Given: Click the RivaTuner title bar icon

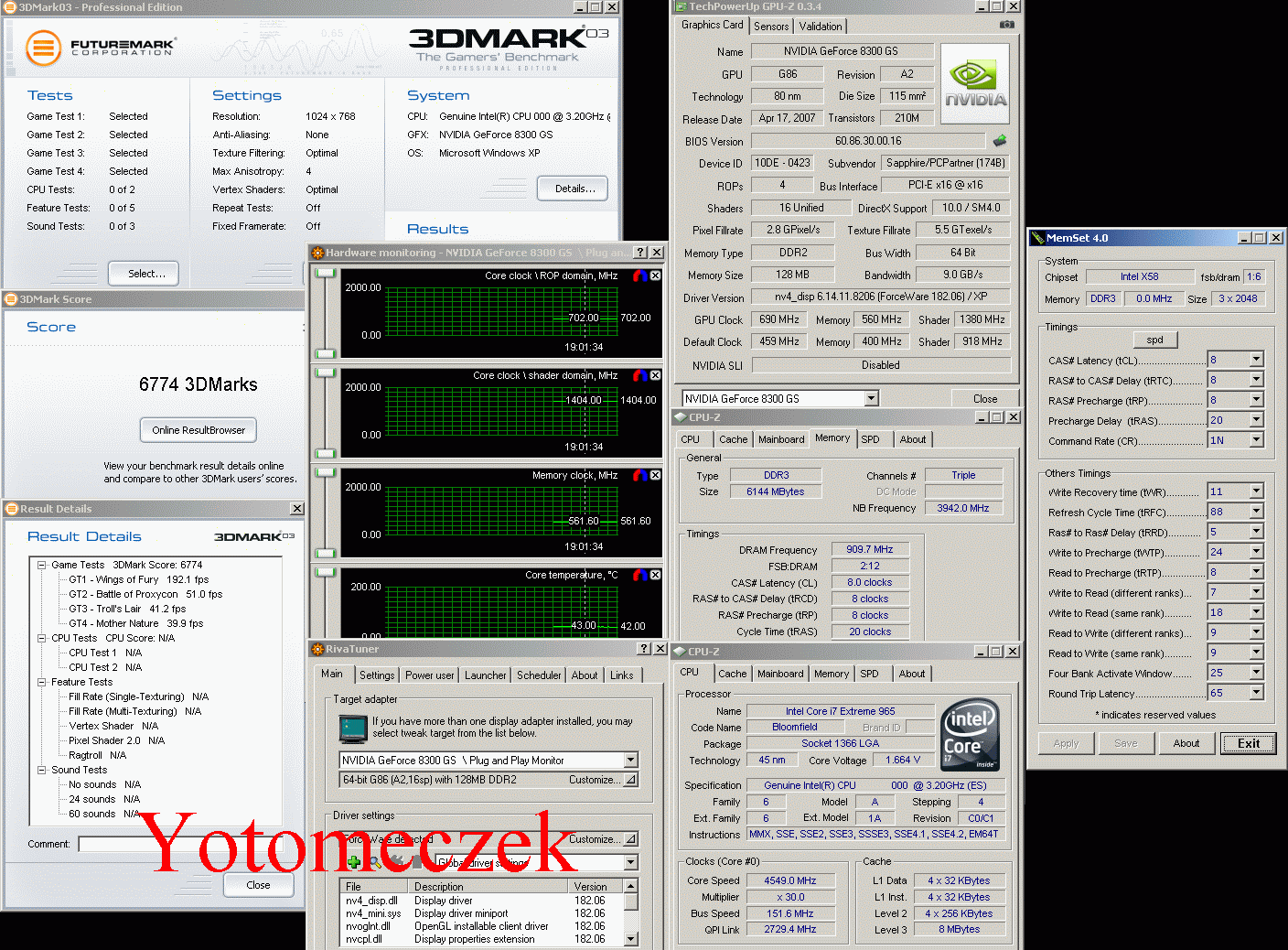Looking at the screenshot, I should [x=317, y=649].
